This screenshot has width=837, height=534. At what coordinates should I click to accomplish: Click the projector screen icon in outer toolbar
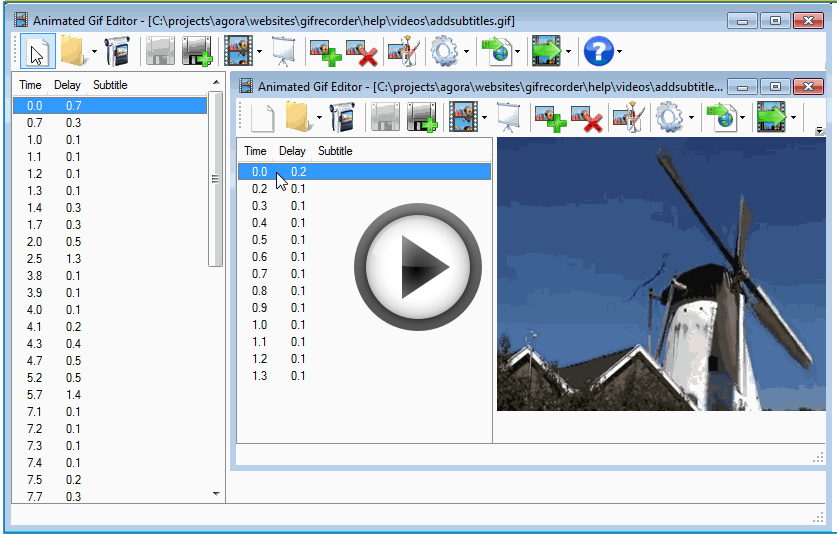tap(283, 52)
